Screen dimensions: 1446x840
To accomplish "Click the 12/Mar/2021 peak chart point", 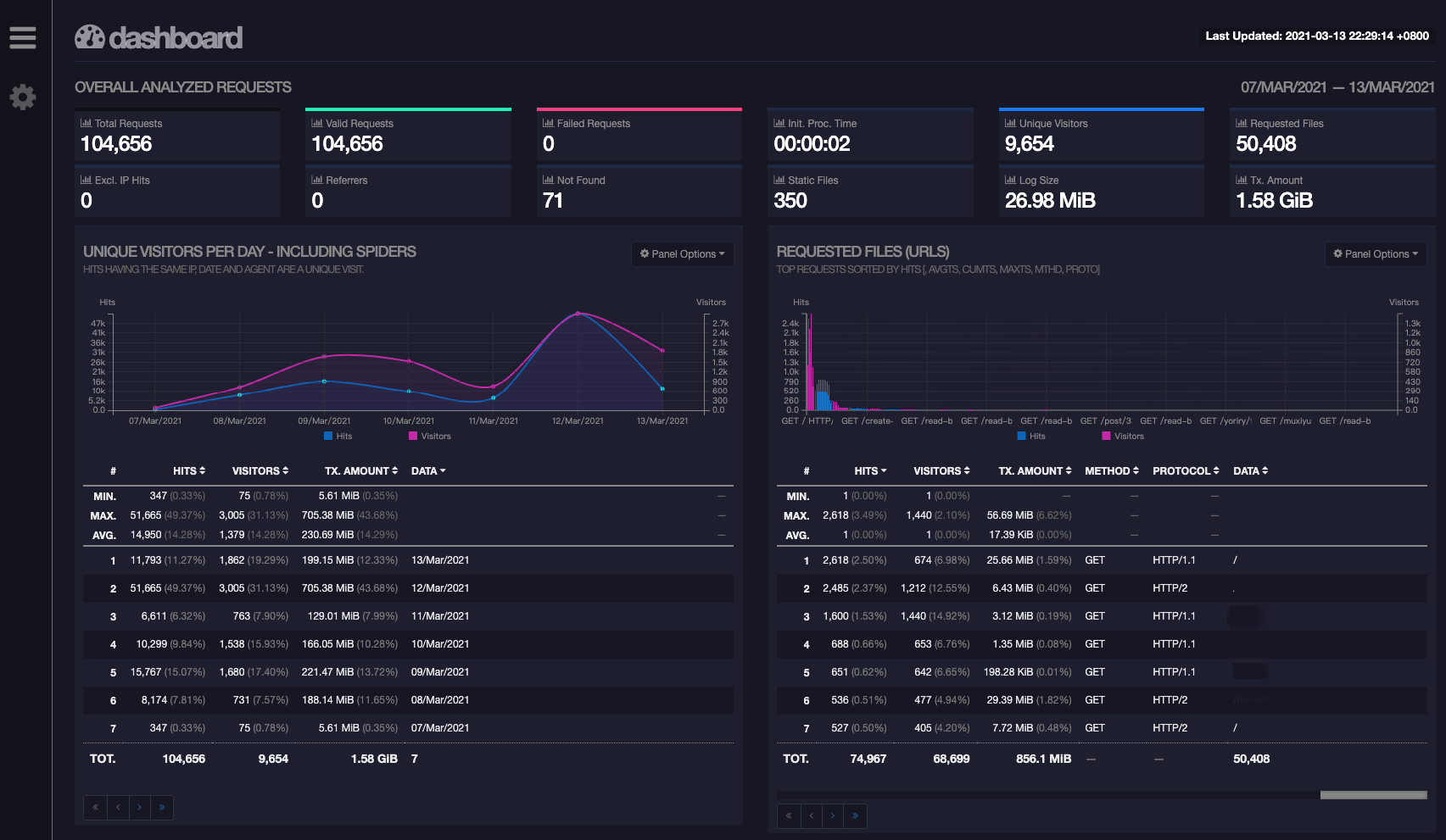I will [x=578, y=314].
